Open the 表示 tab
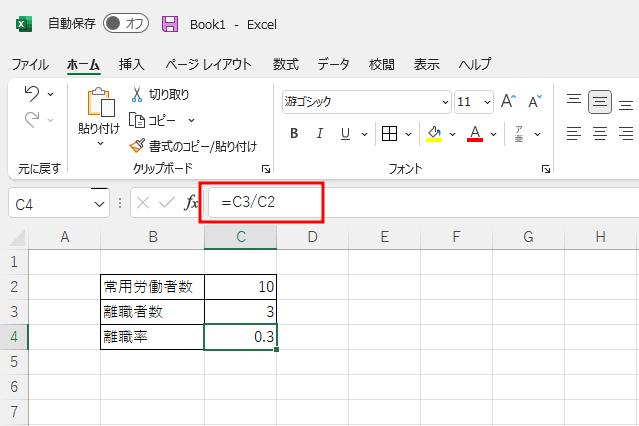639x426 pixels. click(427, 64)
